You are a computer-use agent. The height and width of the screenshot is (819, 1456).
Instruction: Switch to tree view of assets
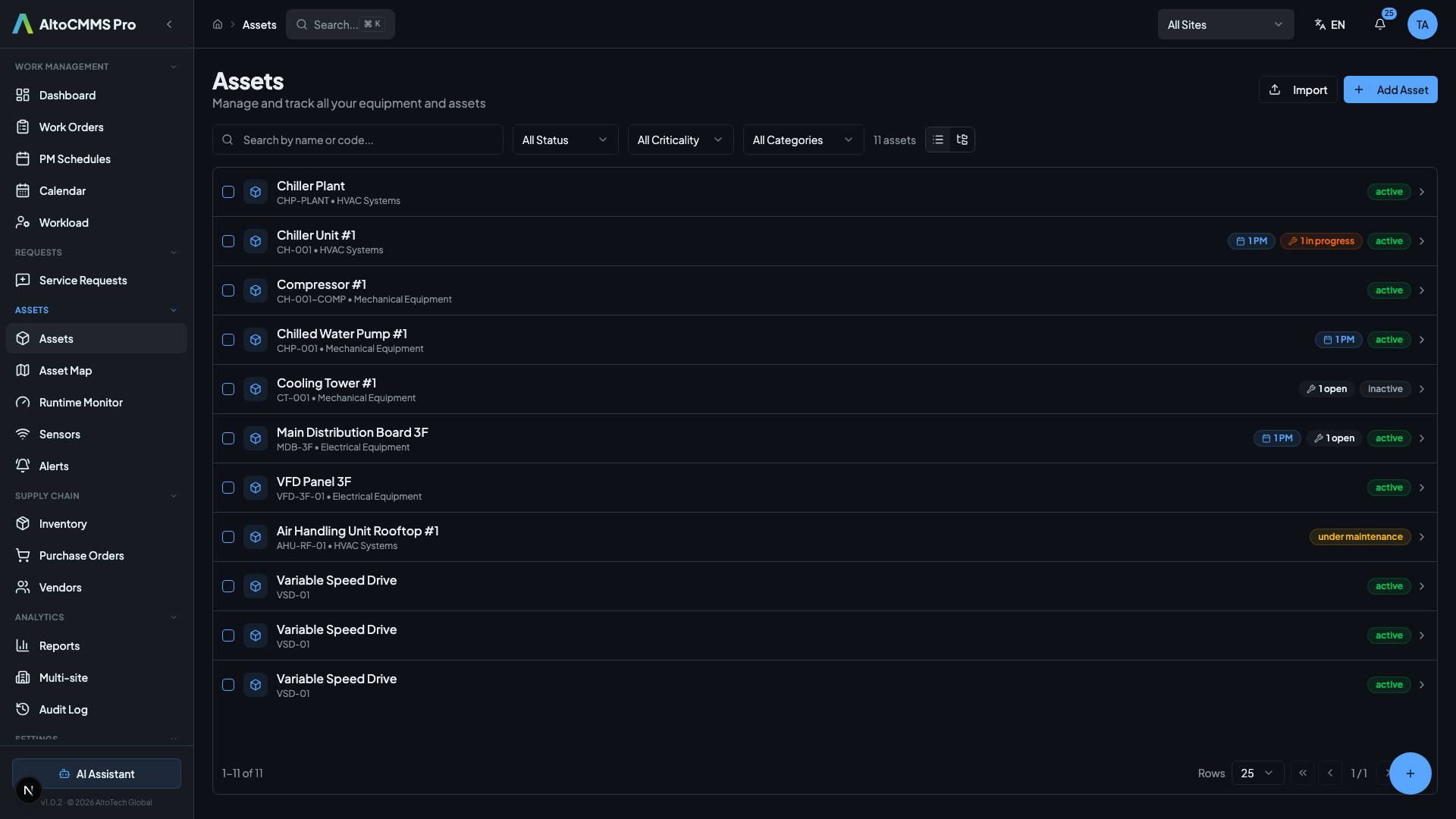tap(962, 140)
